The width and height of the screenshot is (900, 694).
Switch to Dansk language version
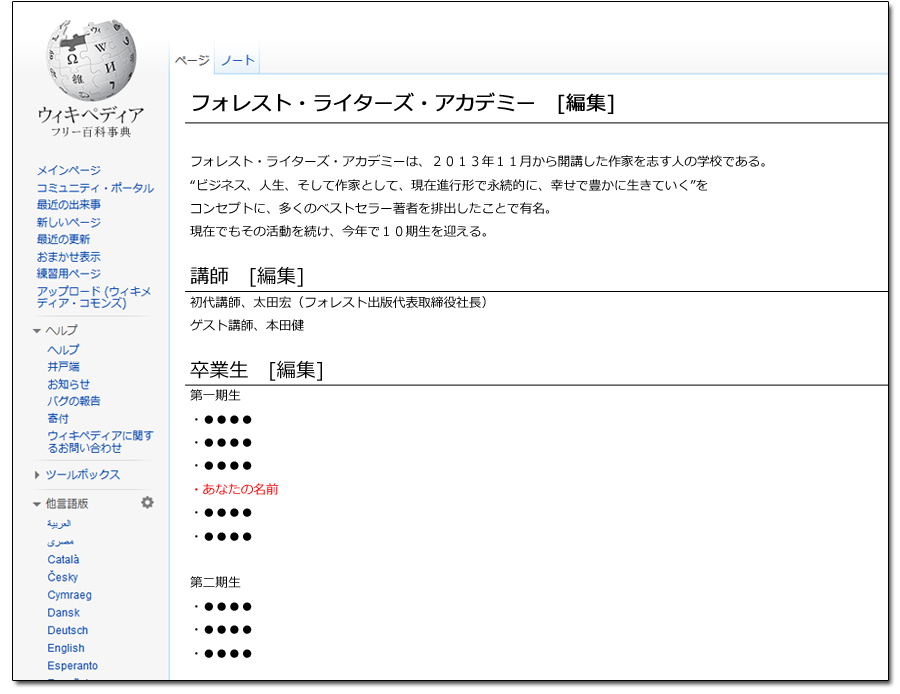(x=63, y=612)
